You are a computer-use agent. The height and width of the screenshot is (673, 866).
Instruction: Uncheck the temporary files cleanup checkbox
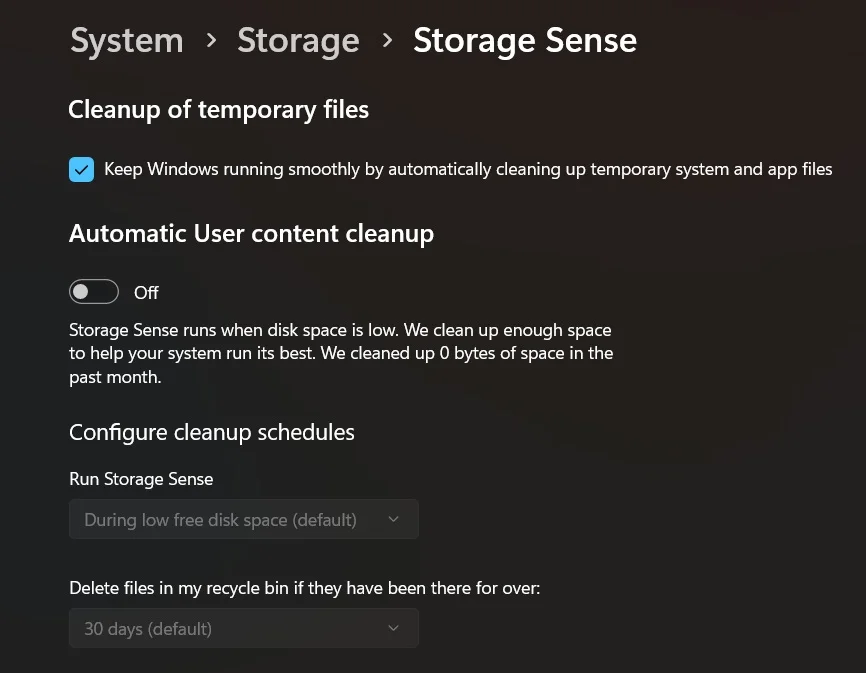[x=82, y=170]
